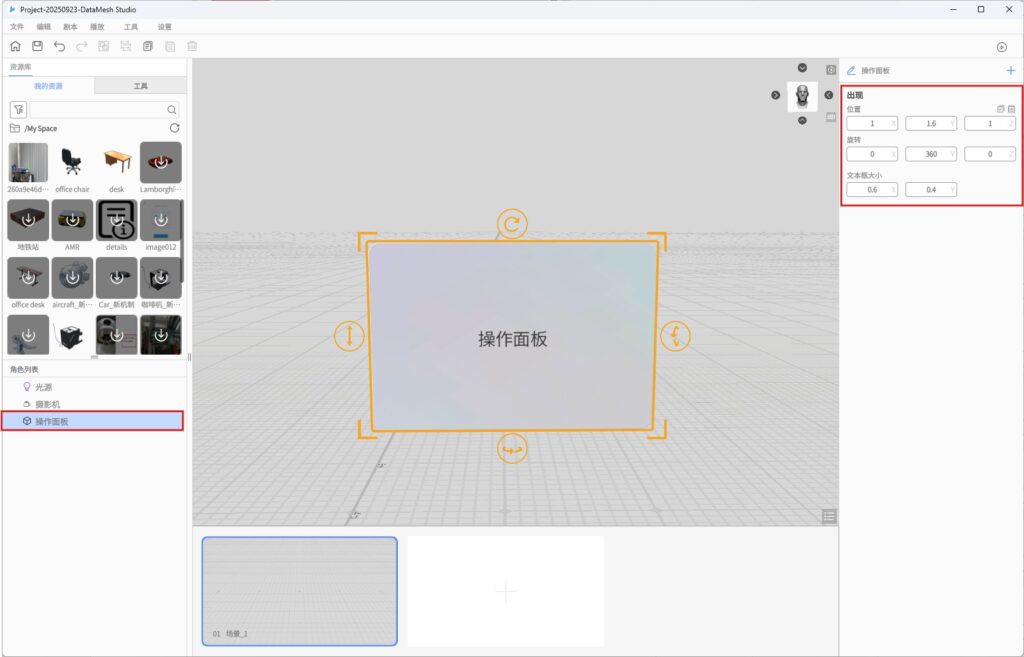Select 摄影机 in the role list

pyautogui.click(x=48, y=404)
